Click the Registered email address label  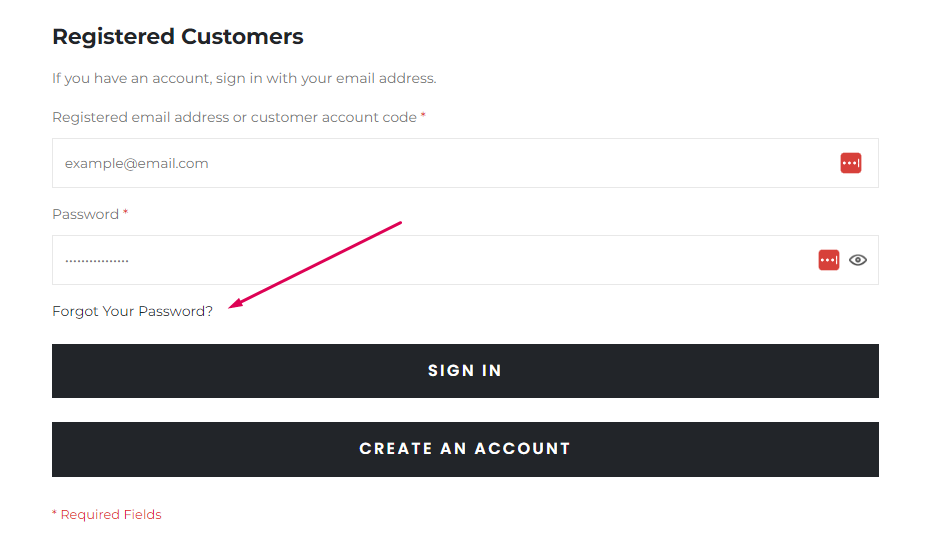234,117
